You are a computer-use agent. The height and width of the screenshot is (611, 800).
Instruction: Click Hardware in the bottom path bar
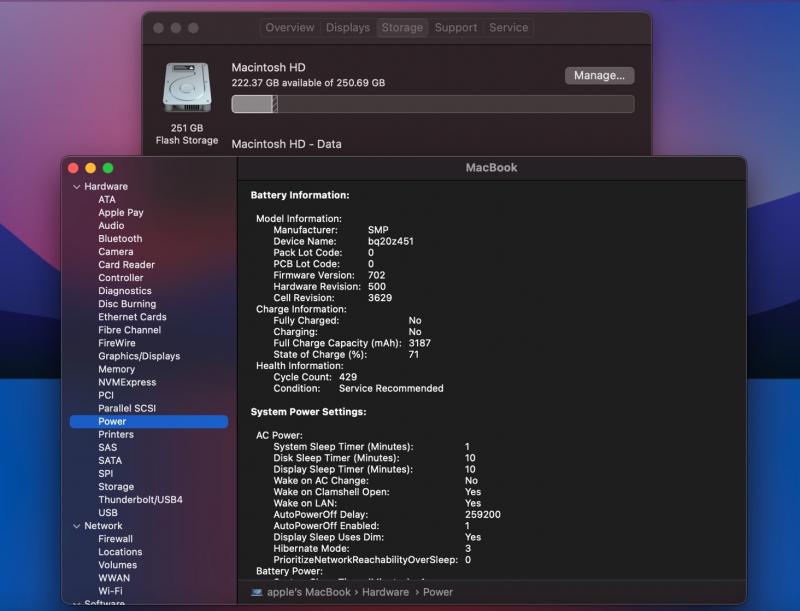click(x=385, y=592)
